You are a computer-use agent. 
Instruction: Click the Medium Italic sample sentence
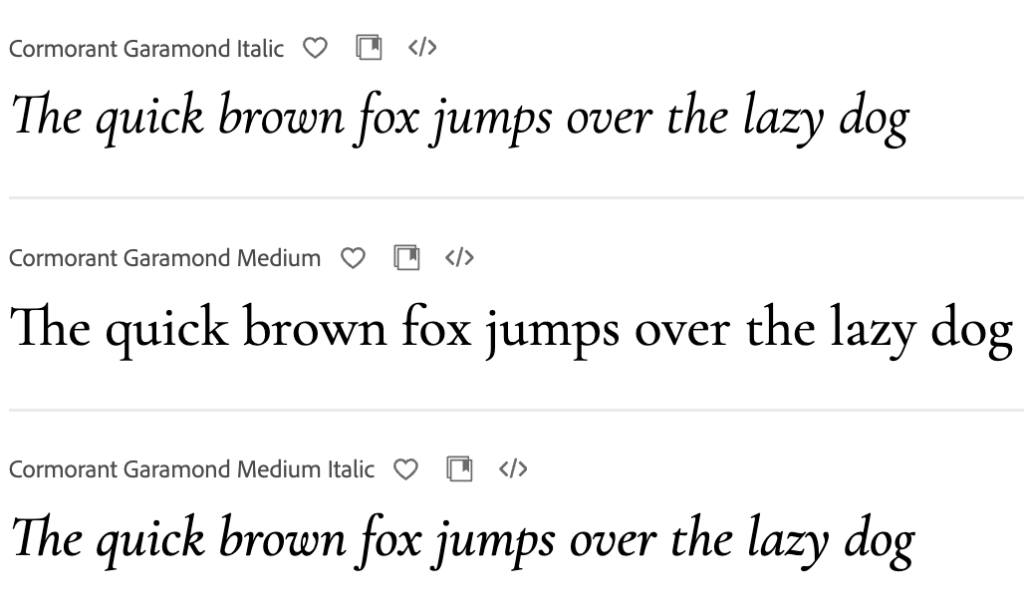click(x=462, y=539)
